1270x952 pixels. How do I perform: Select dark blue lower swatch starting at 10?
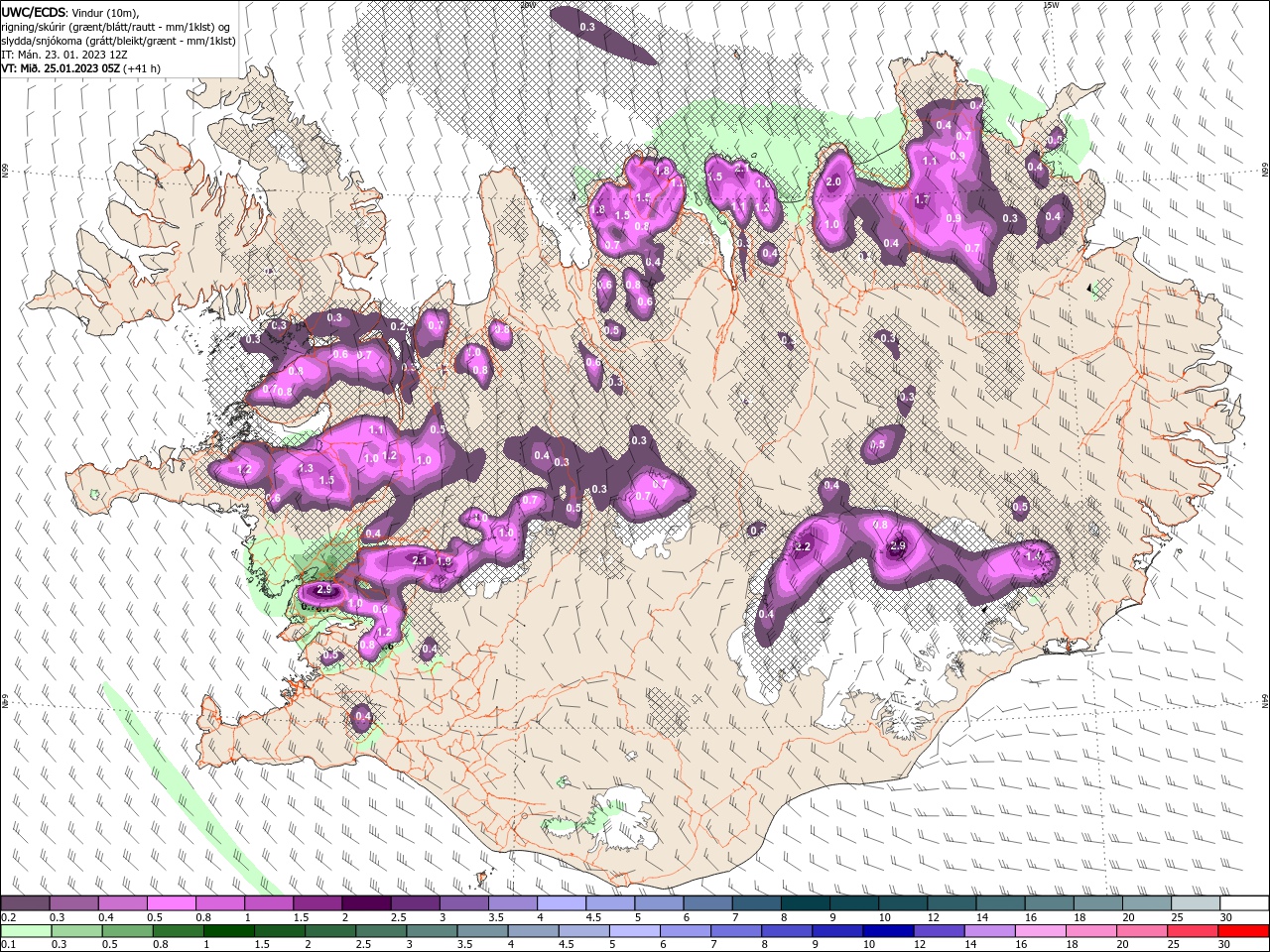click(888, 930)
